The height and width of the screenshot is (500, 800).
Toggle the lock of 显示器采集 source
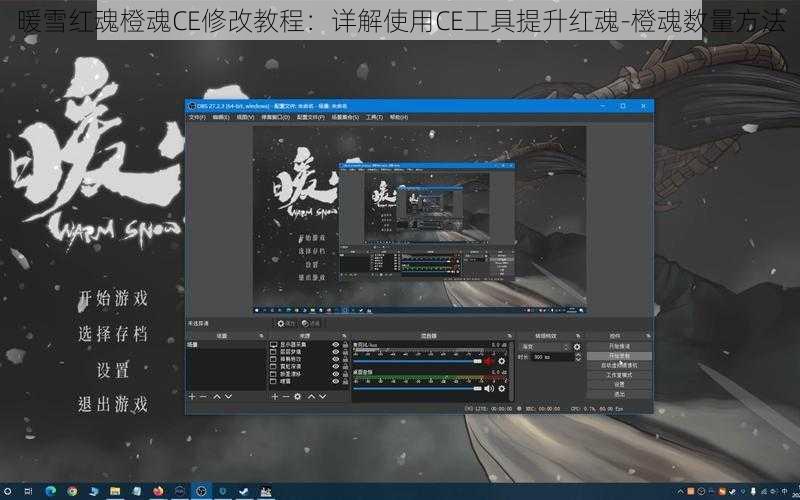point(345,345)
